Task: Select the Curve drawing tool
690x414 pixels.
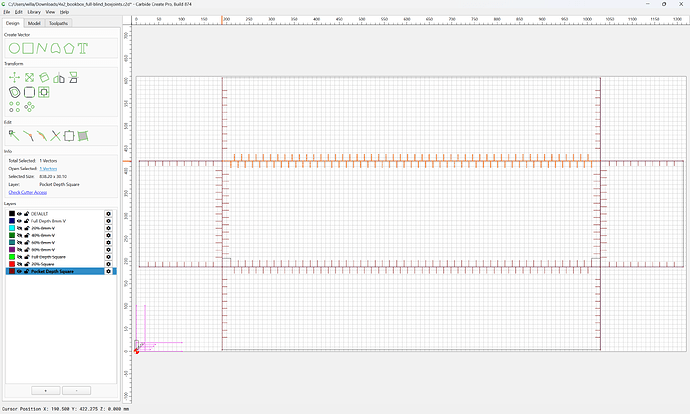Action: pyautogui.click(x=55, y=48)
